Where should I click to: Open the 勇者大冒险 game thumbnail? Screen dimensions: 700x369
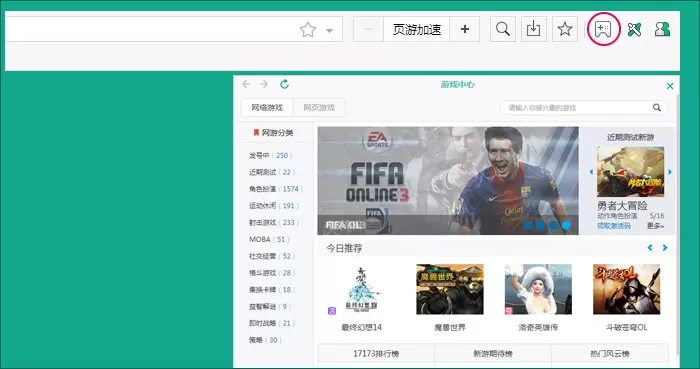pos(630,172)
